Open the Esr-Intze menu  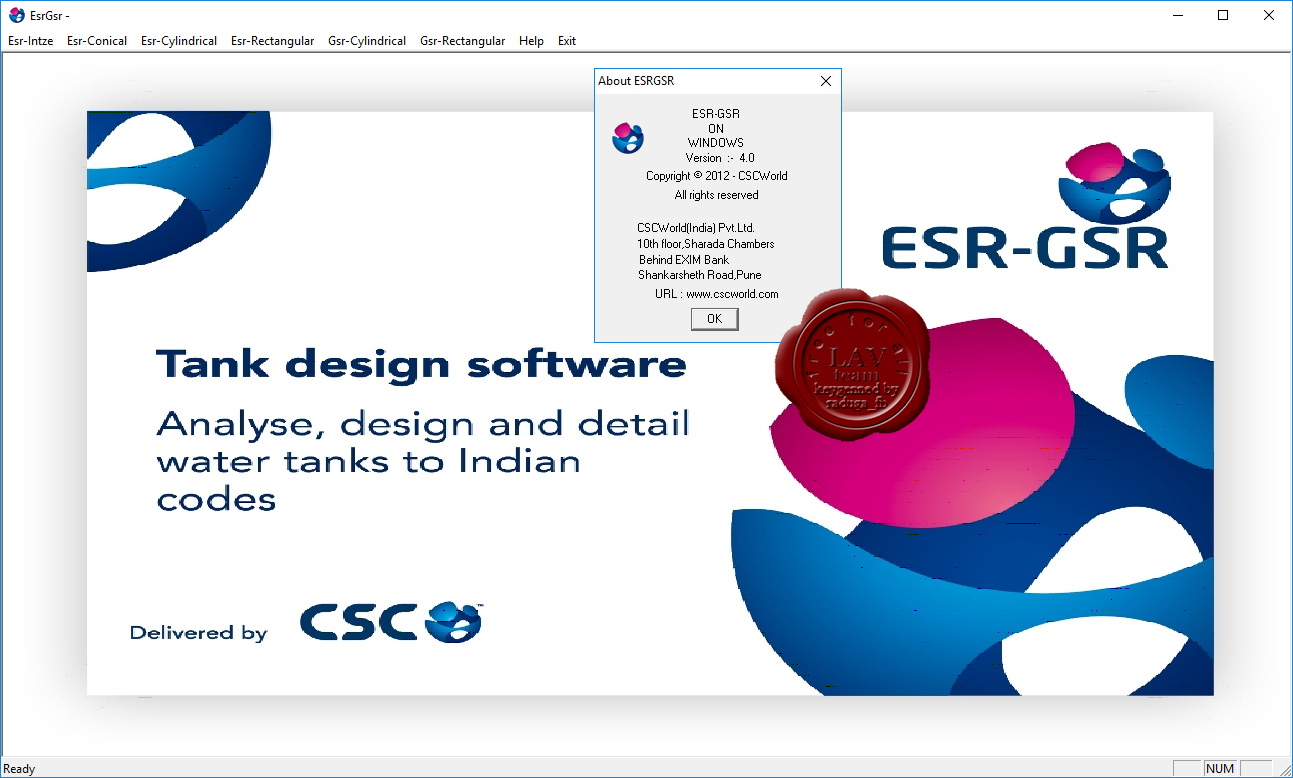coord(30,41)
